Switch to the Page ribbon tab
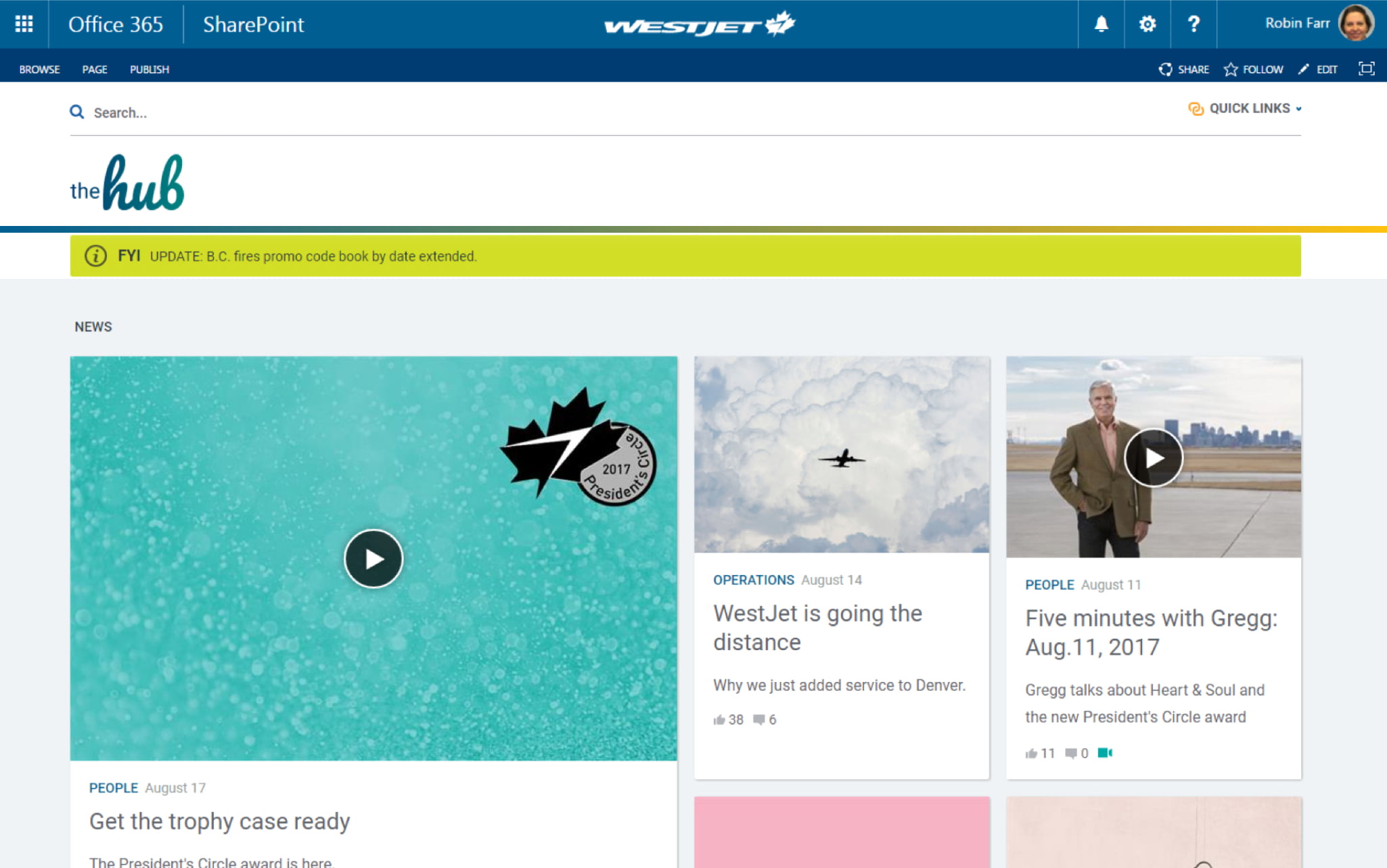 [95, 69]
